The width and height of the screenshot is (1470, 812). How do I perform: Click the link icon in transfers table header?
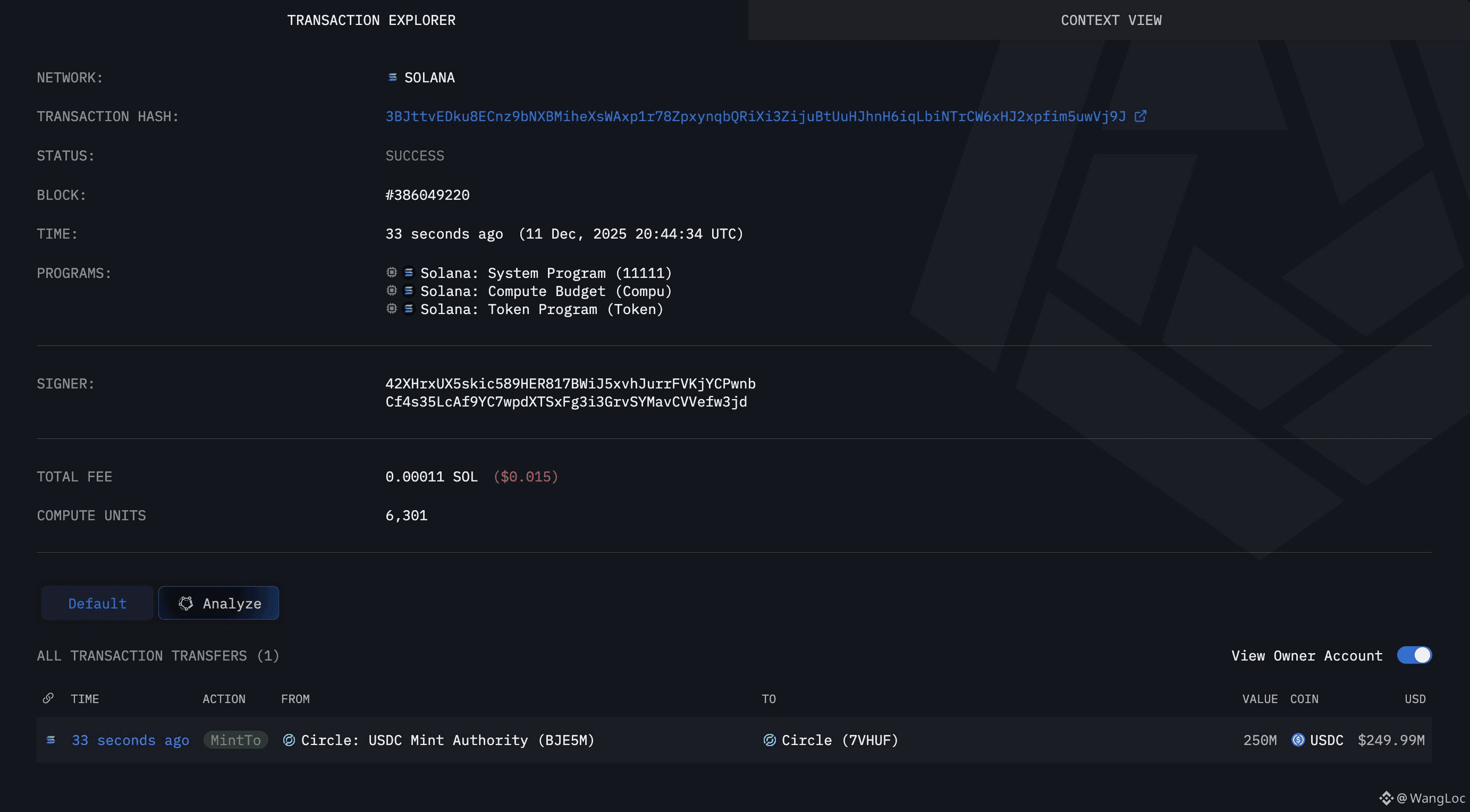(x=48, y=698)
